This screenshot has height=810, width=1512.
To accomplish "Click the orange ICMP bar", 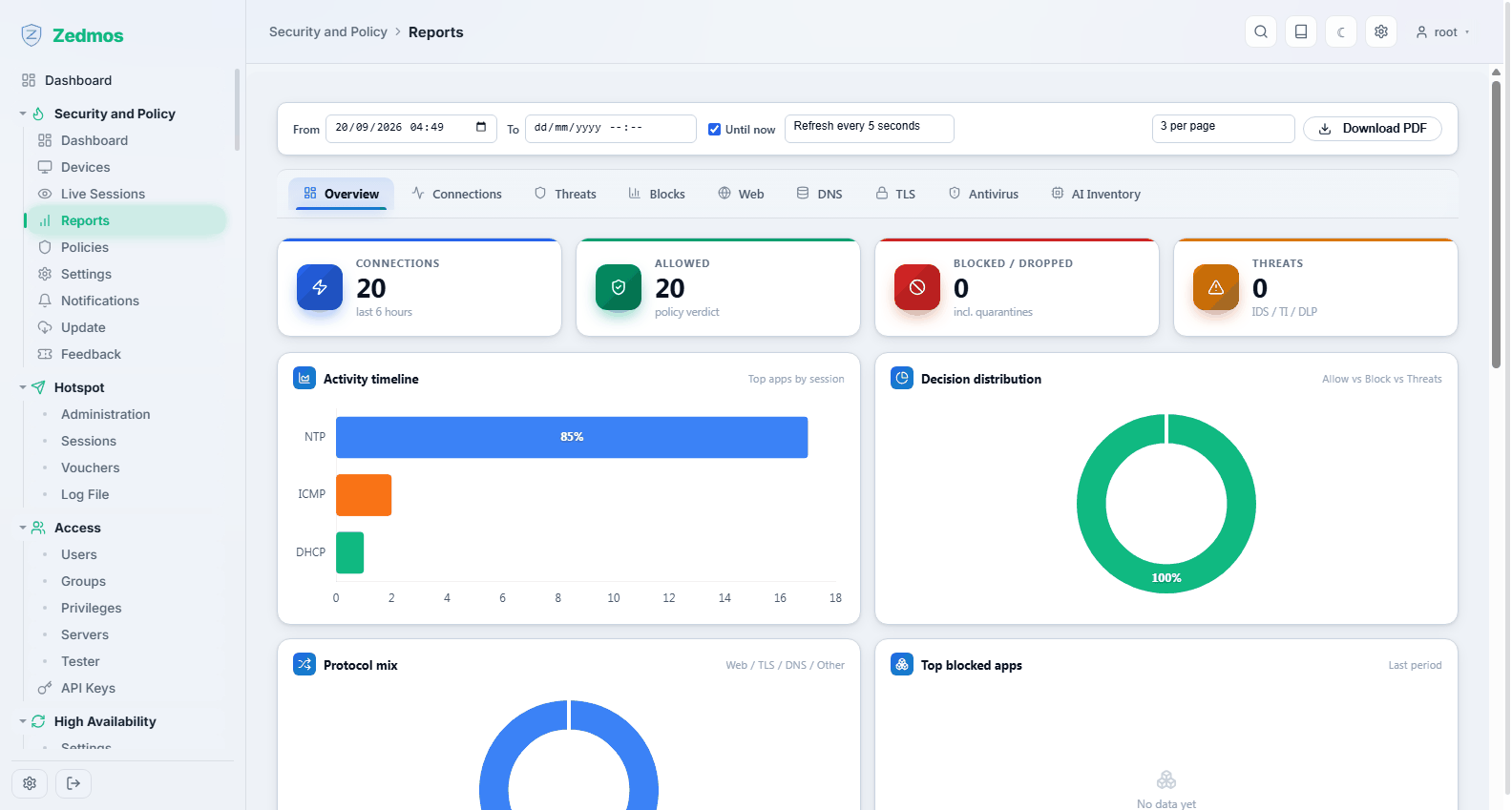I will point(364,494).
